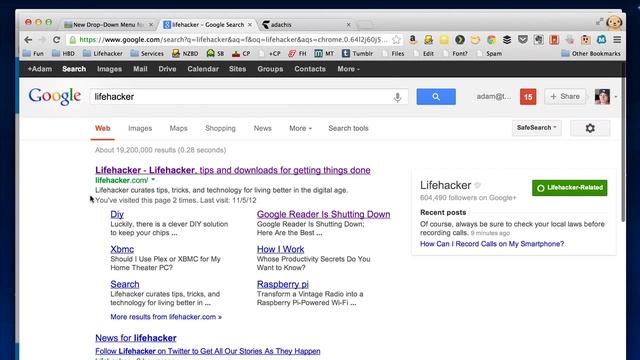Click the Google logo
This screenshot has width=640, height=360.
(55, 97)
